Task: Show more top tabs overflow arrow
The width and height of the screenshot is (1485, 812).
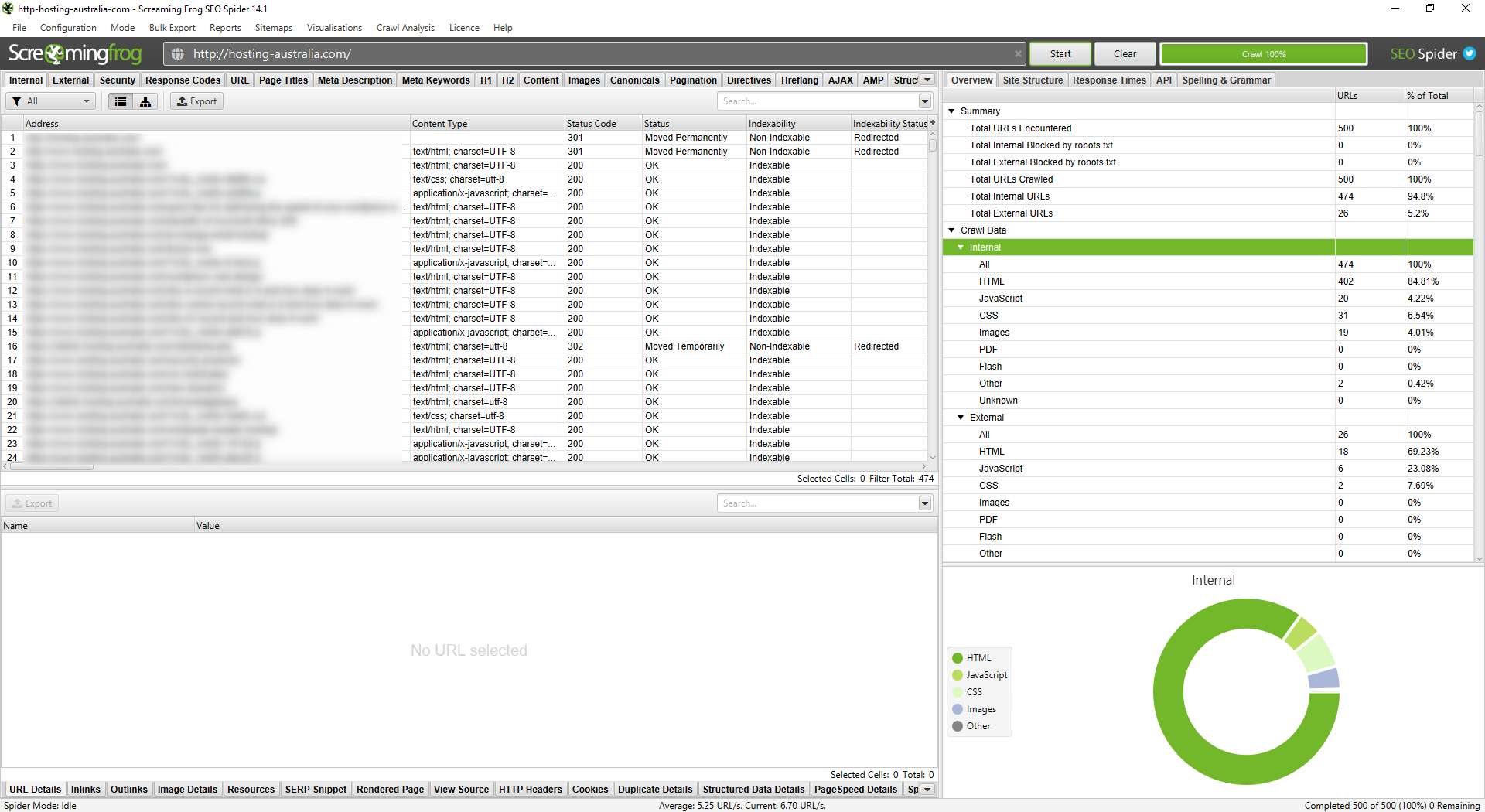Action: pyautogui.click(x=927, y=80)
